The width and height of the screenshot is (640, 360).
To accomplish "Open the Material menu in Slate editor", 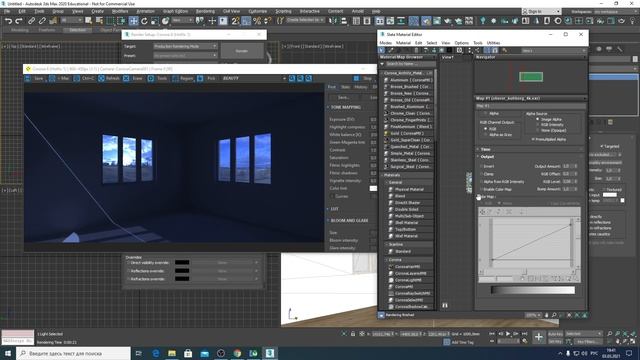I will (x=403, y=43).
